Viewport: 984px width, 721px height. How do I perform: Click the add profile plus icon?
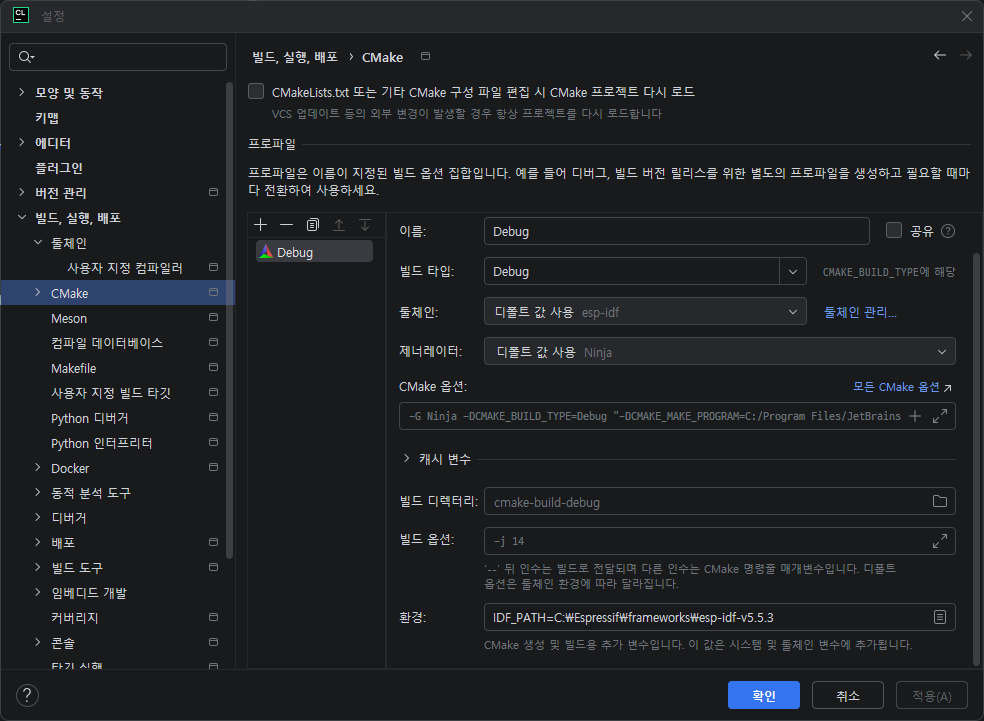click(261, 225)
